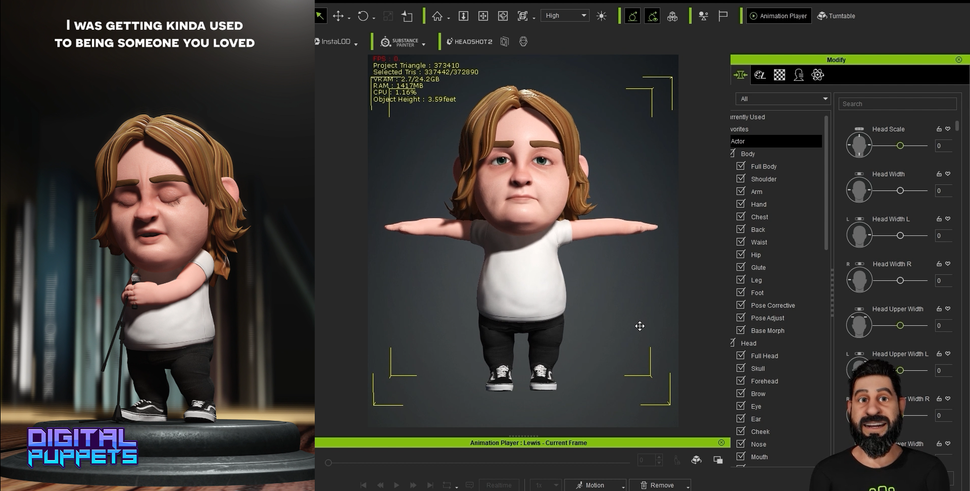The width and height of the screenshot is (970, 491).
Task: Click the atom-shaped Modify tab icon
Action: coord(817,75)
